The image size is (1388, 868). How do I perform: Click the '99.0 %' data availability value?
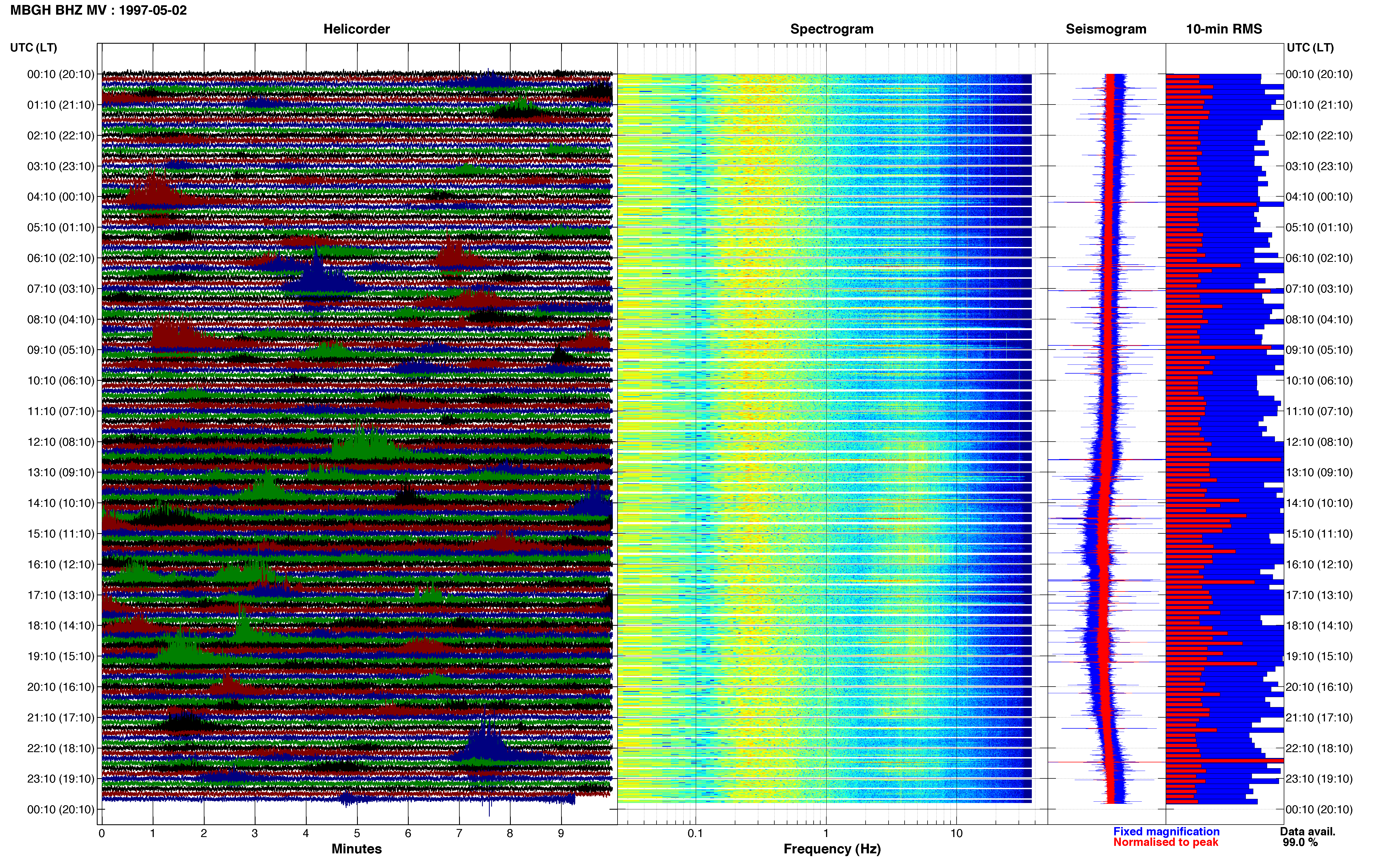coord(1300,843)
